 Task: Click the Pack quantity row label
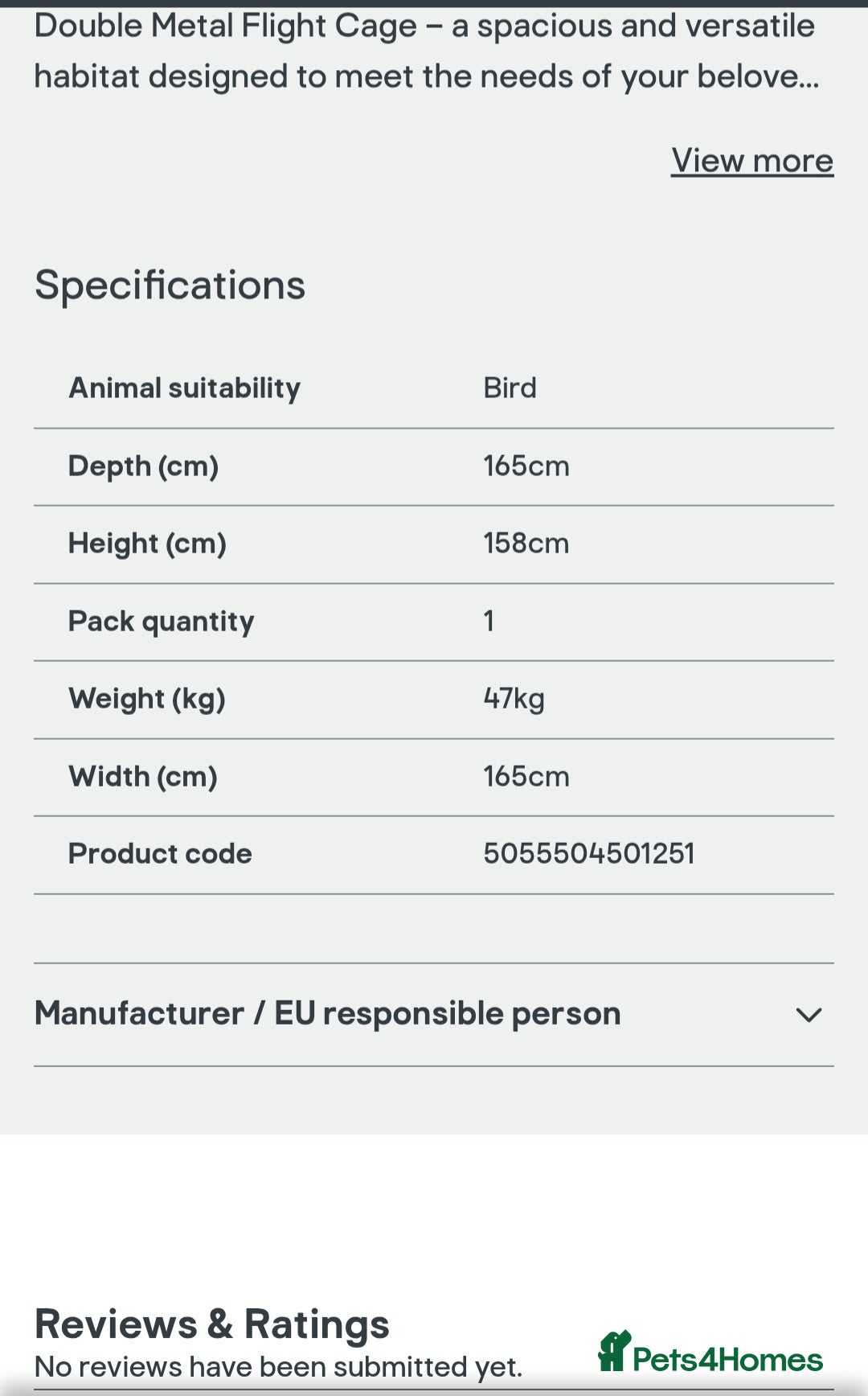(x=162, y=622)
